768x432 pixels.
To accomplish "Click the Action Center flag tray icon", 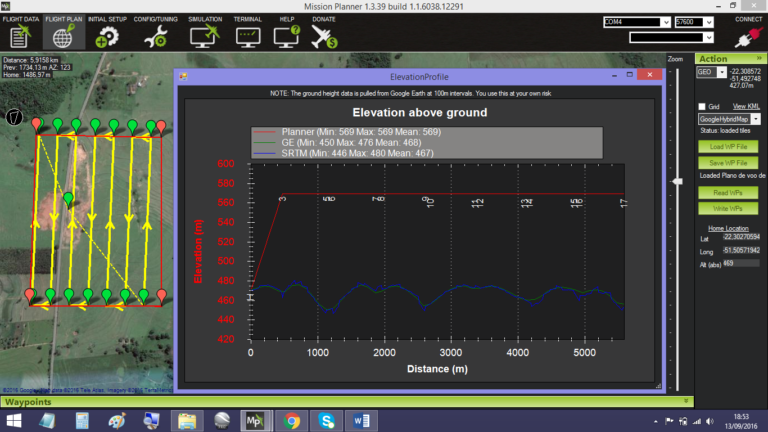I will pos(669,421).
